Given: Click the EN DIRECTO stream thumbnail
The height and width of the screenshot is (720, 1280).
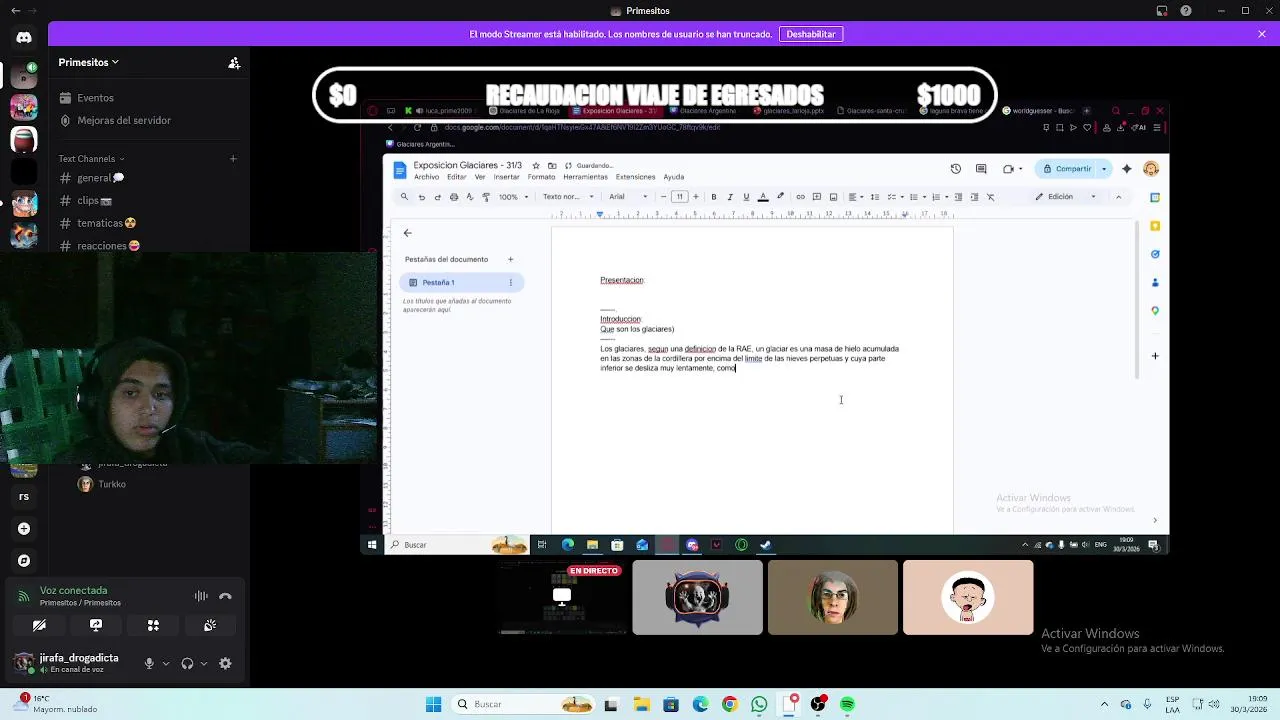Looking at the screenshot, I should pyautogui.click(x=562, y=598).
